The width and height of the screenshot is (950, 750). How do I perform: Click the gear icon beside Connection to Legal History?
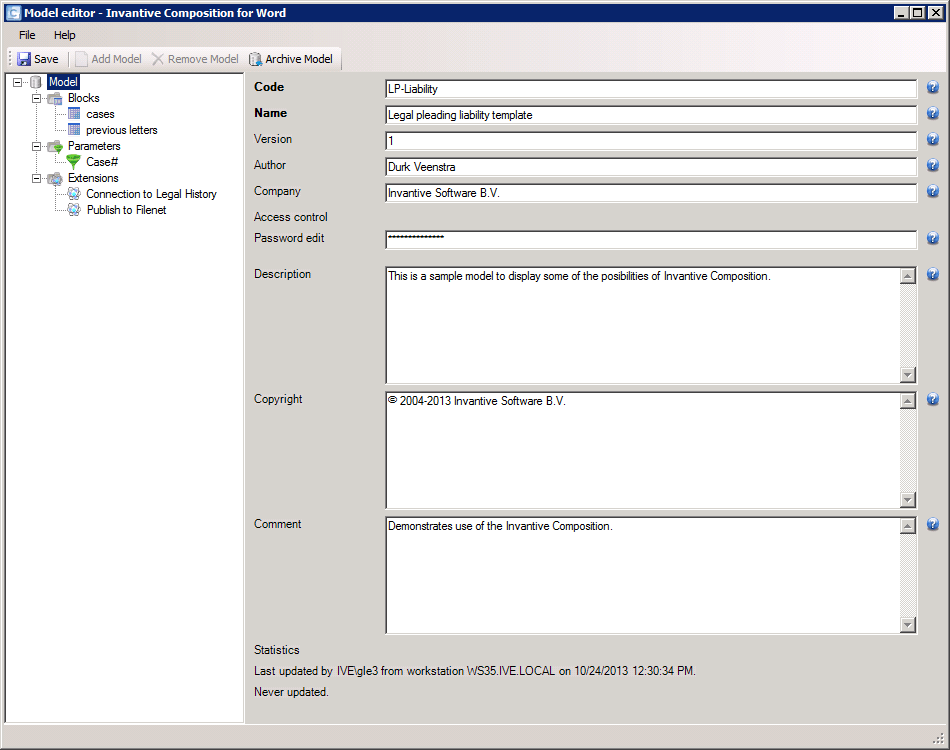(74, 193)
